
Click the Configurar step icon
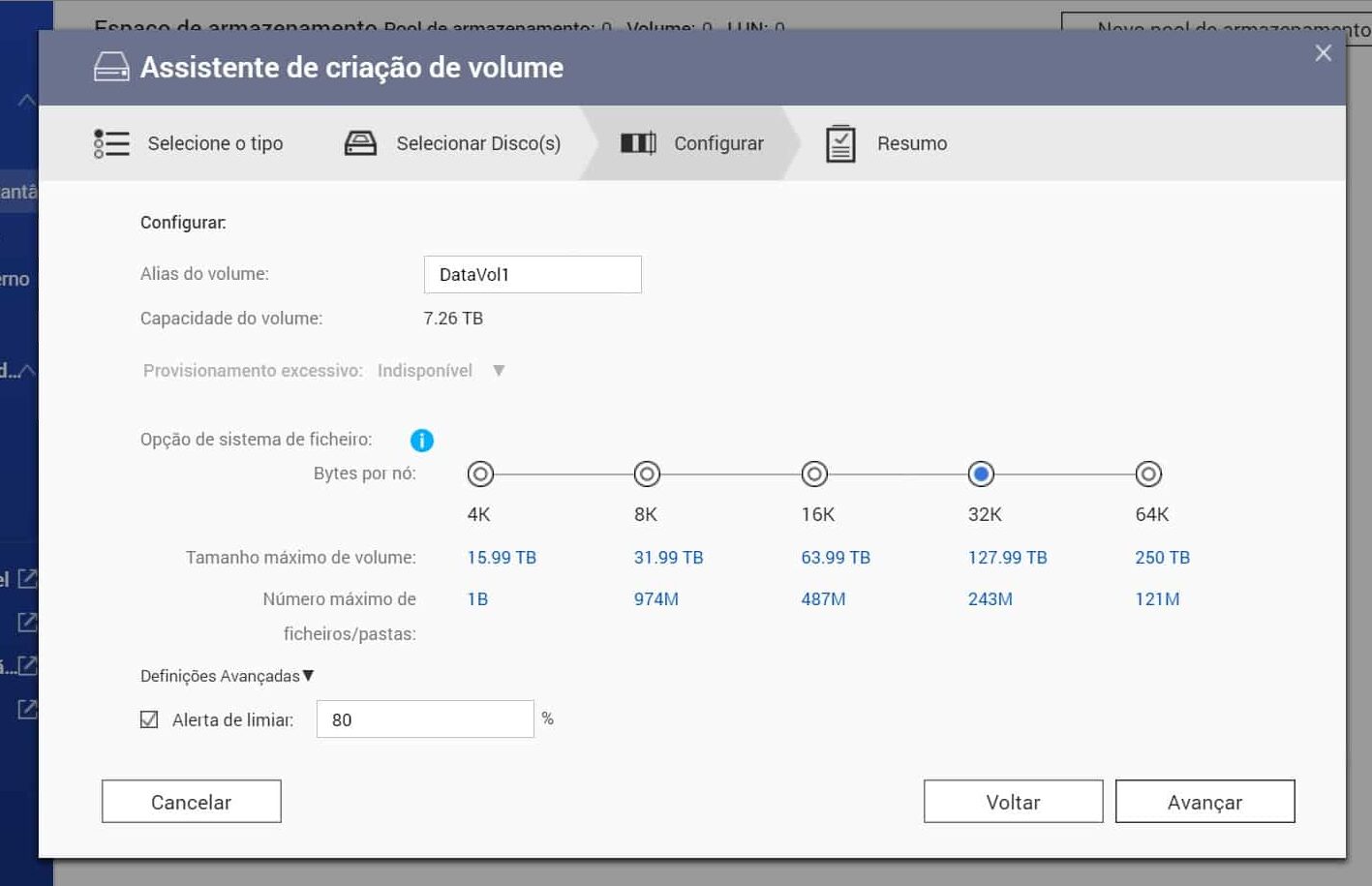pyautogui.click(x=638, y=143)
